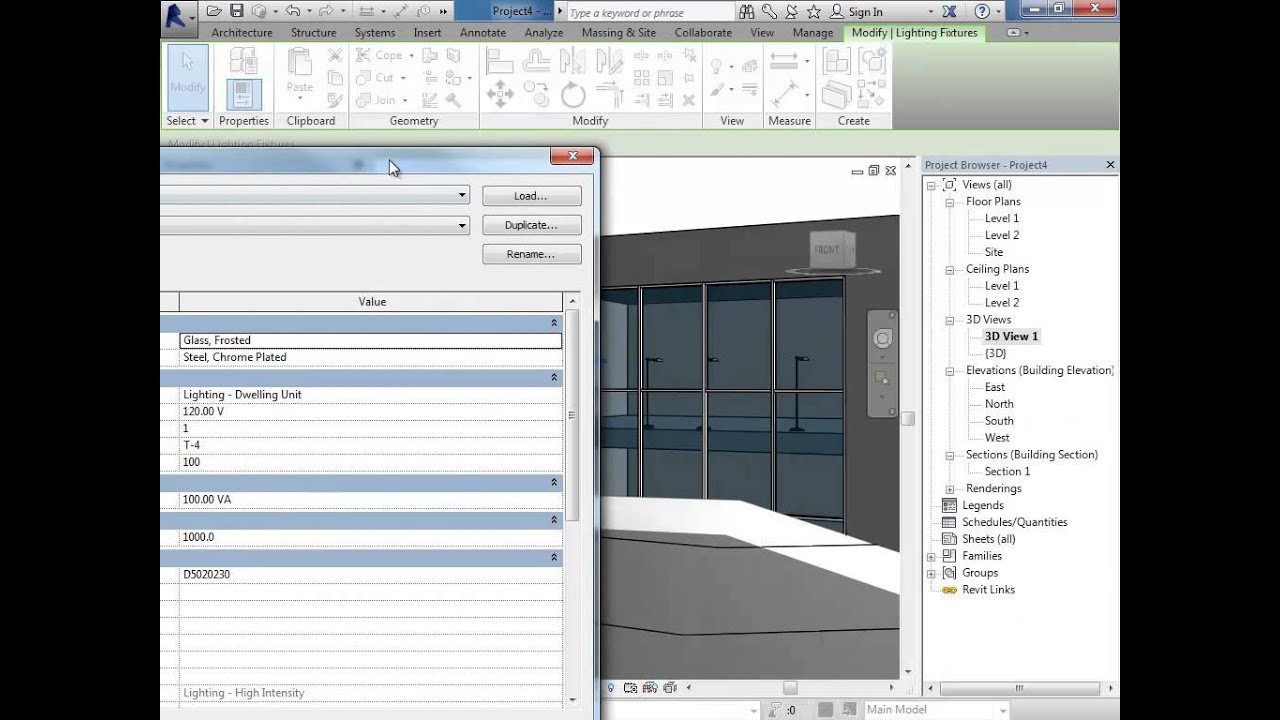
Task: Select the Align tool in Modify panel
Action: [x=500, y=62]
